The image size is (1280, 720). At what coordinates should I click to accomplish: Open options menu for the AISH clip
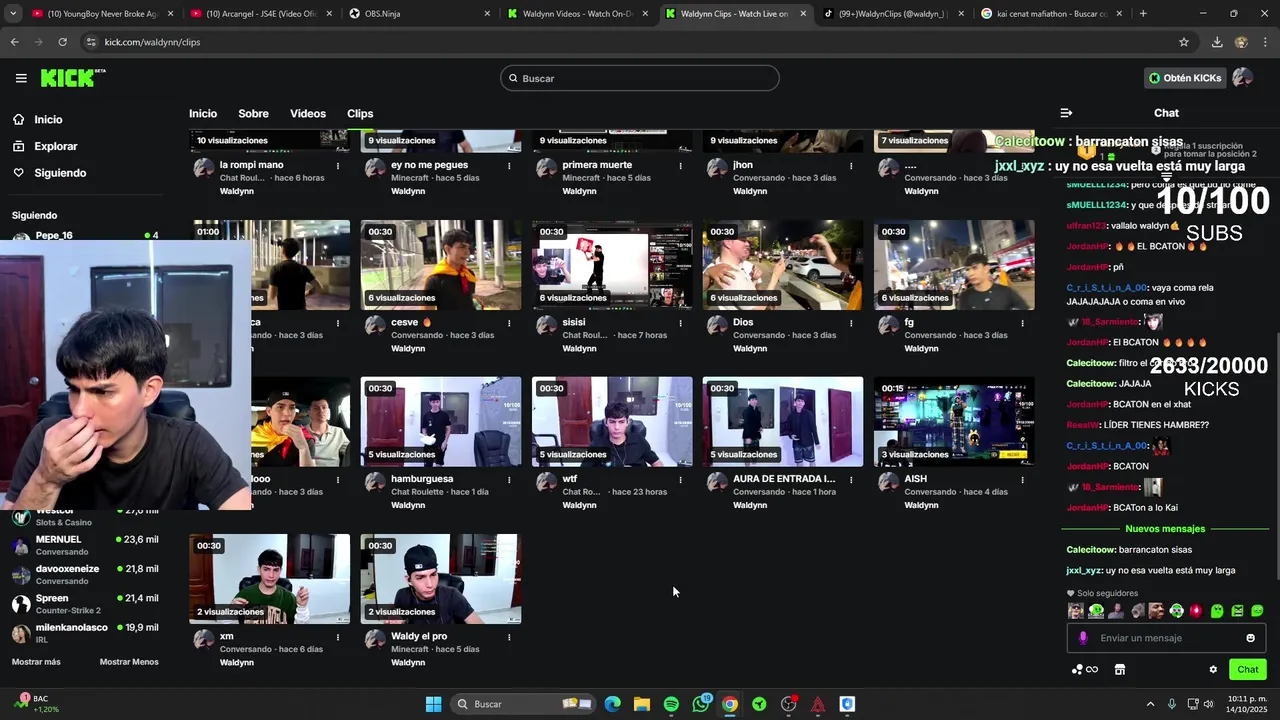(x=1022, y=480)
